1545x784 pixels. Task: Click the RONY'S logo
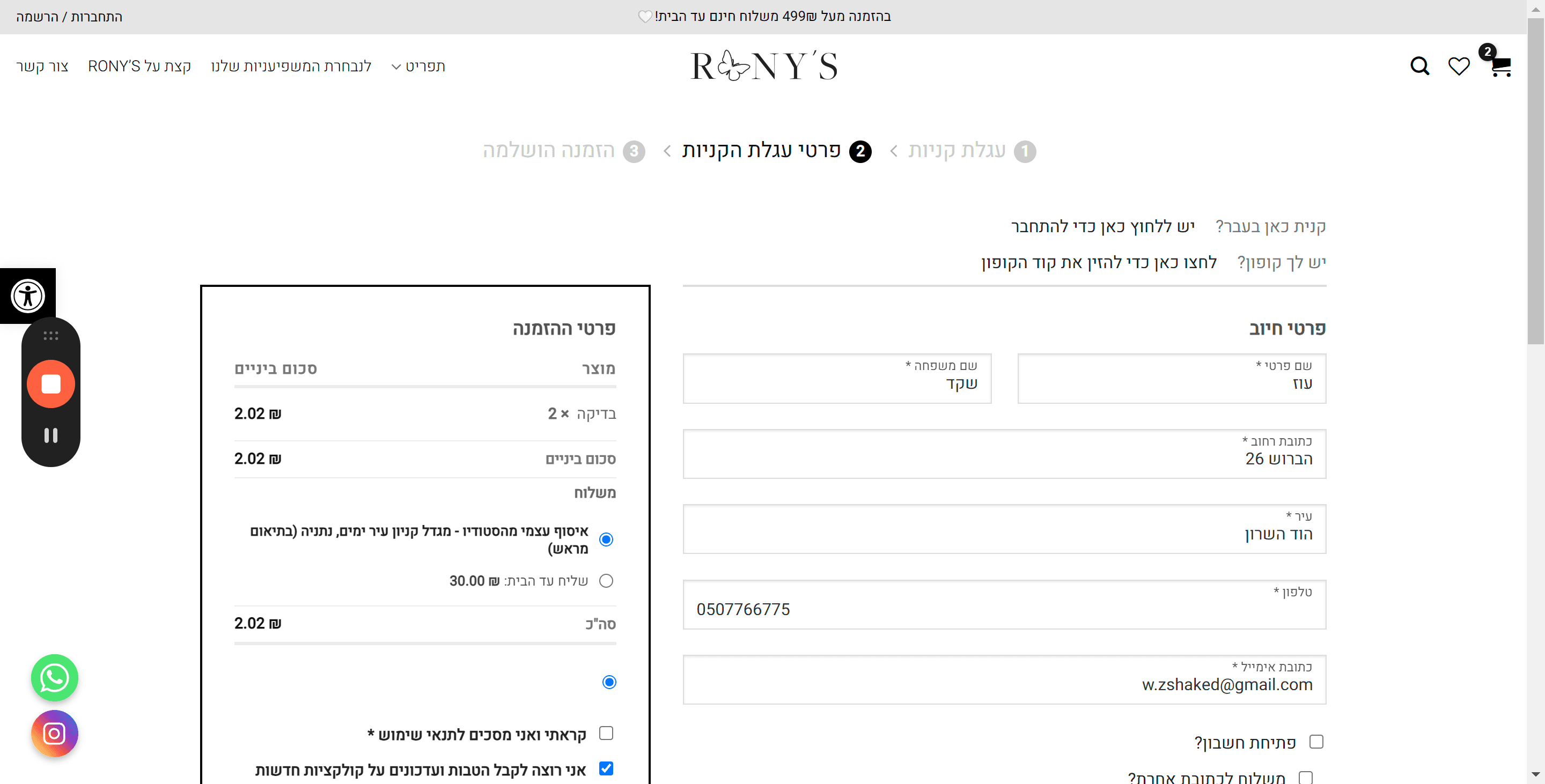763,65
